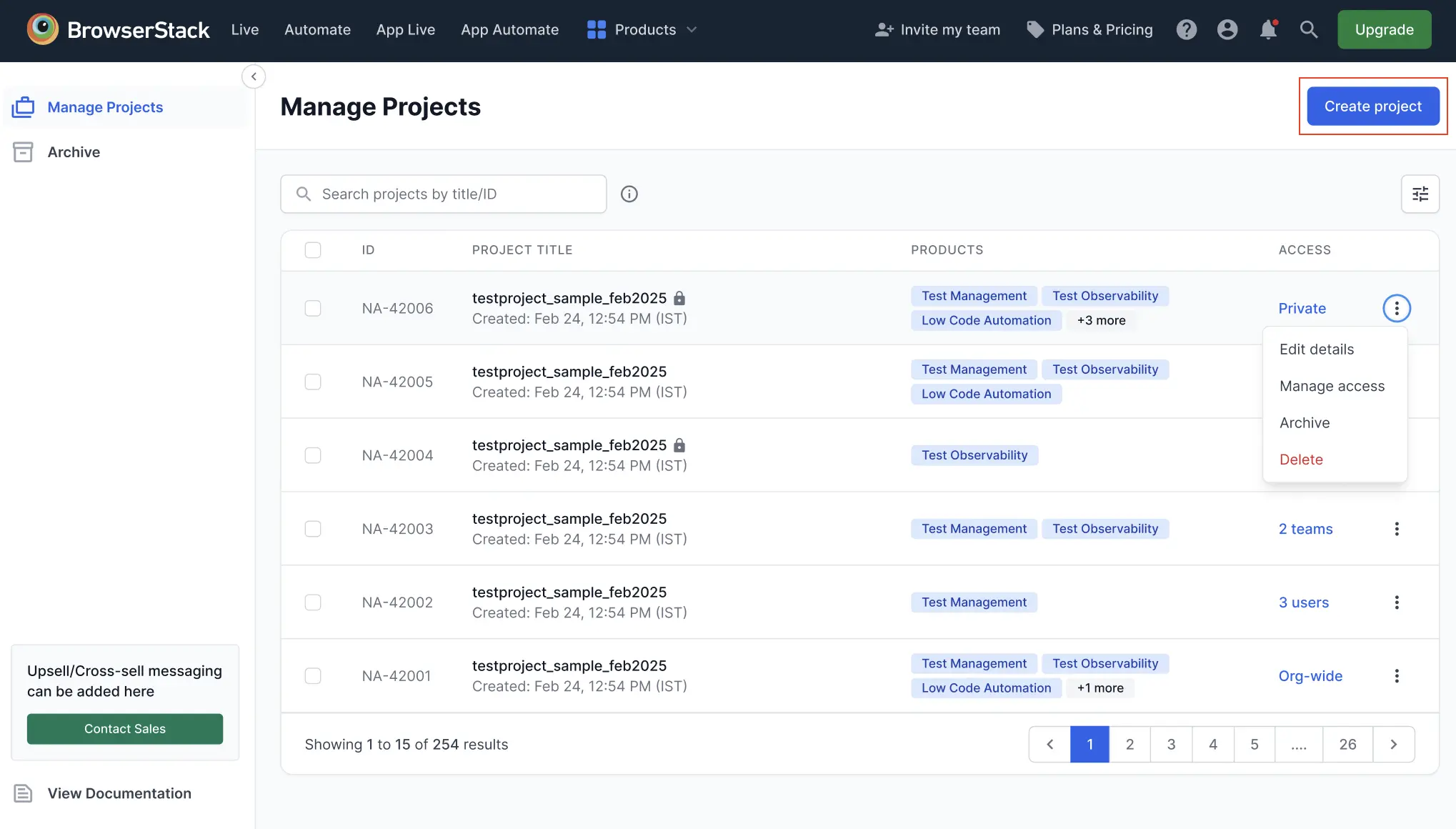Open the table filter settings icon

(1420, 194)
